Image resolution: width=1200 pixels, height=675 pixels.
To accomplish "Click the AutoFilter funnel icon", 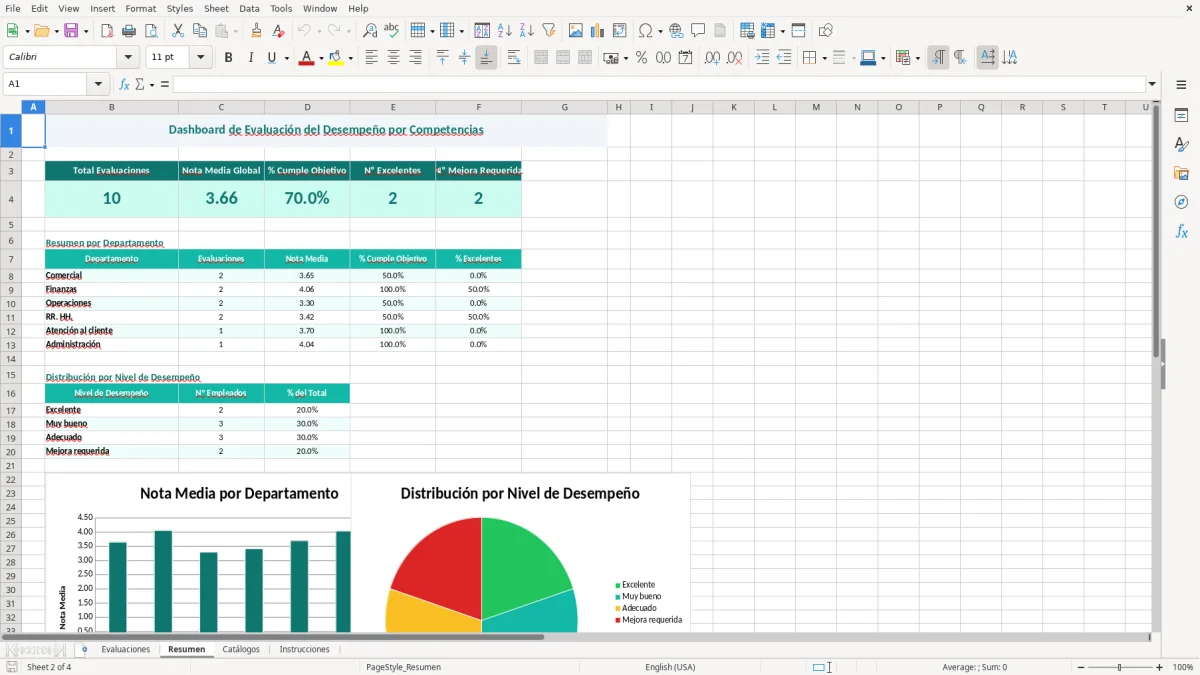I will 548,31.
